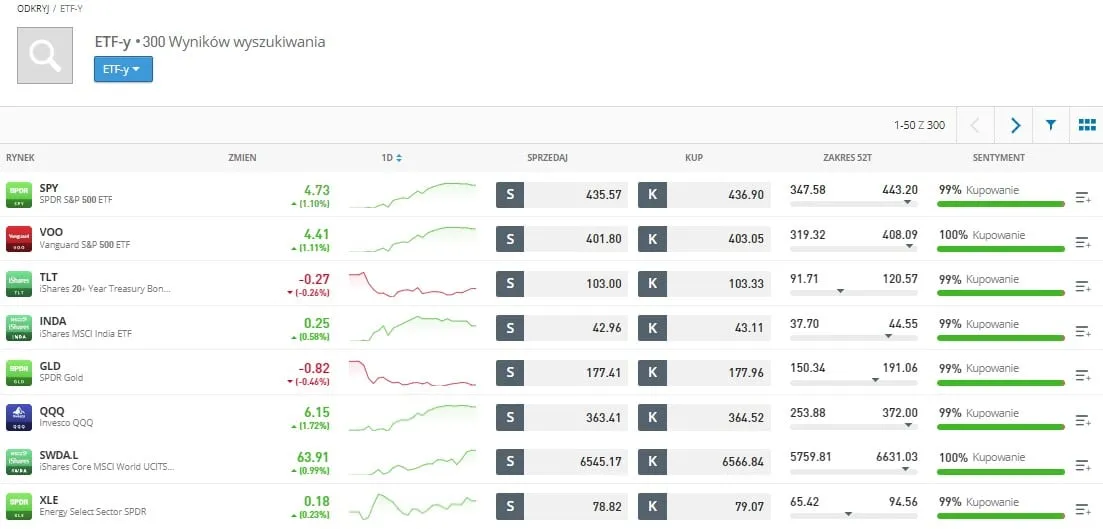Image resolution: width=1103 pixels, height=529 pixels.
Task: Buy GLD at 177.96
Action: click(704, 373)
